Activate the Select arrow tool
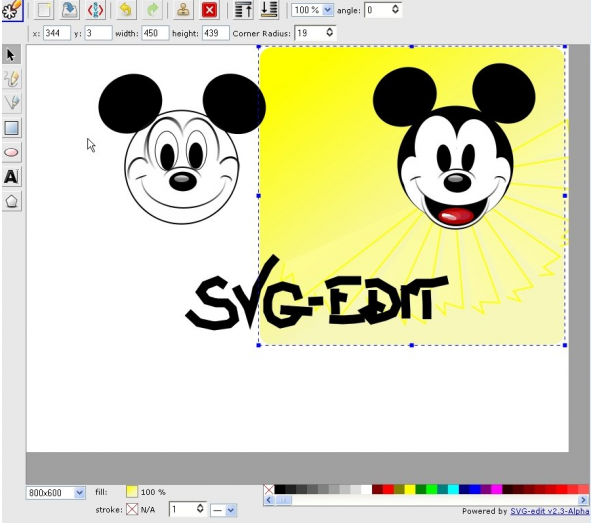The width and height of the screenshot is (592, 523). pyautogui.click(x=11, y=55)
